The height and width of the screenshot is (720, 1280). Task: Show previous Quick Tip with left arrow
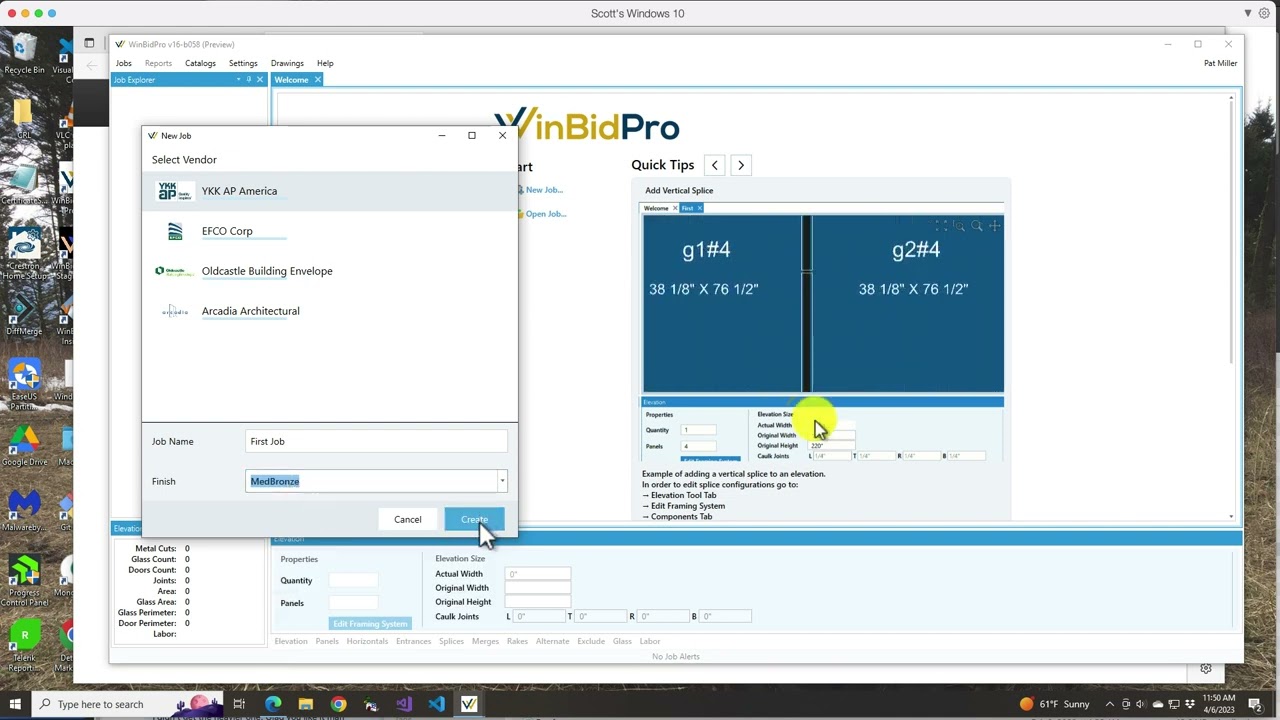coord(714,165)
